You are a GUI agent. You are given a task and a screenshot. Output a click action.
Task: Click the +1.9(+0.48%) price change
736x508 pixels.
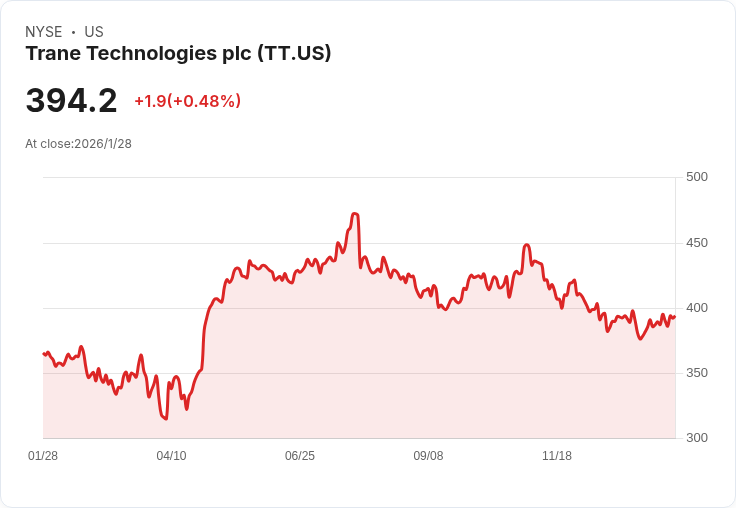click(x=188, y=101)
